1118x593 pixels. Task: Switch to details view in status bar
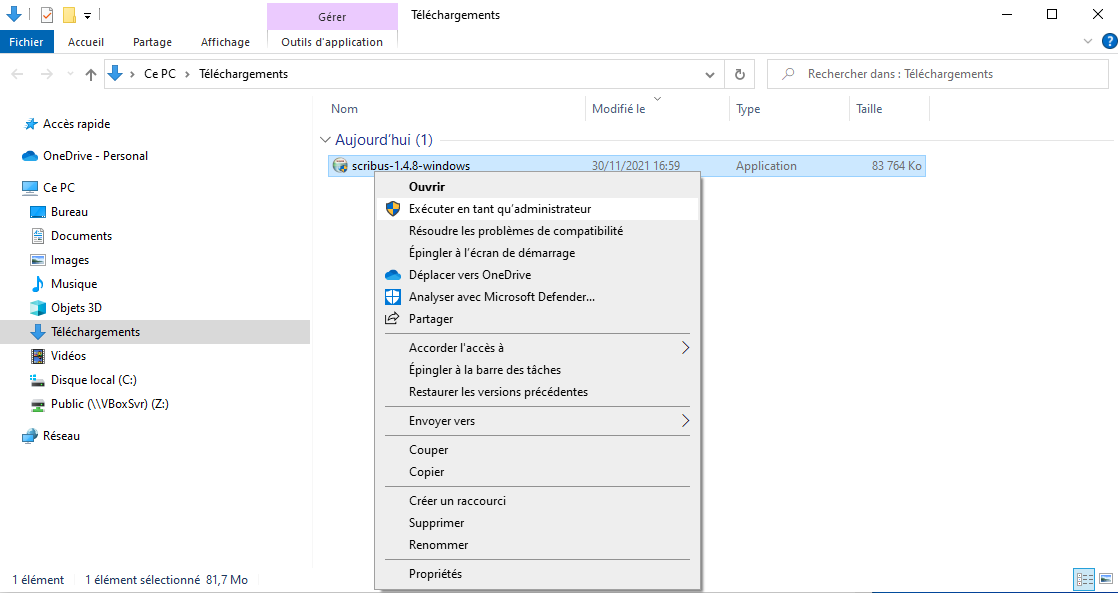pyautogui.click(x=1084, y=579)
